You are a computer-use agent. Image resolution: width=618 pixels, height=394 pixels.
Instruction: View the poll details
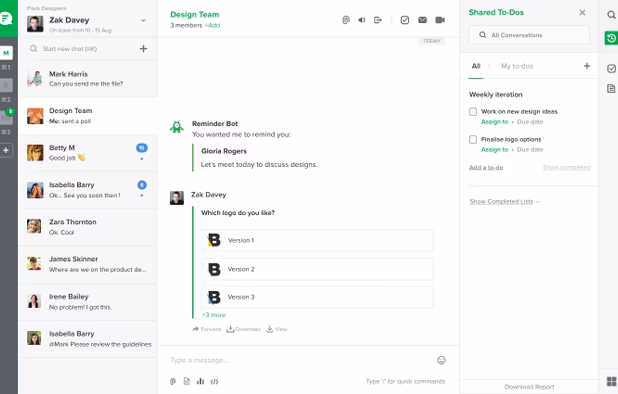coord(277,329)
